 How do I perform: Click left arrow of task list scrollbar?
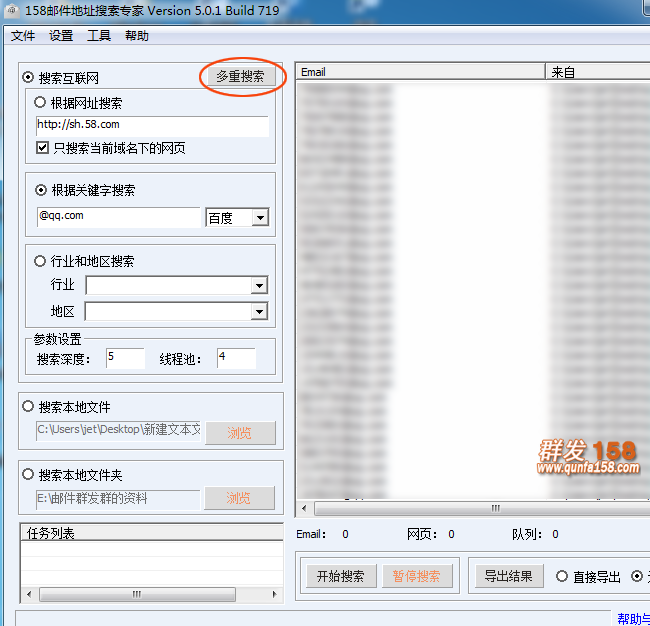(29, 594)
